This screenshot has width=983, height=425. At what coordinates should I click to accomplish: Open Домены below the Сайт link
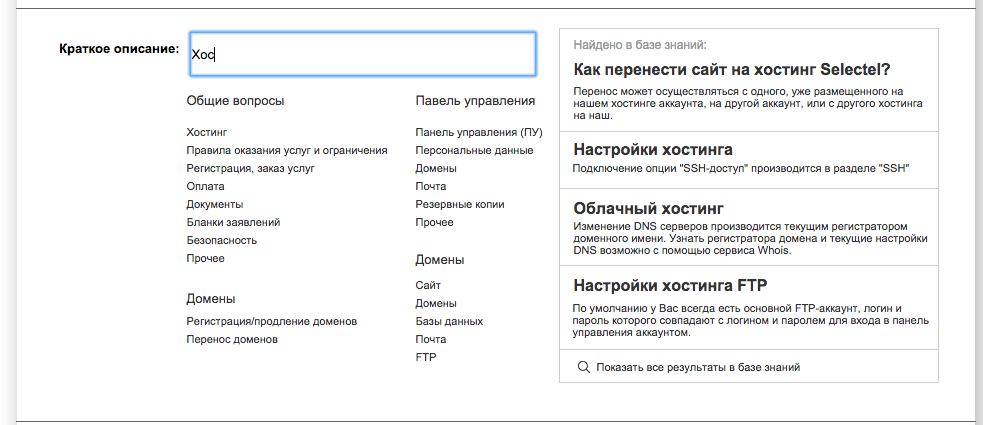436,303
